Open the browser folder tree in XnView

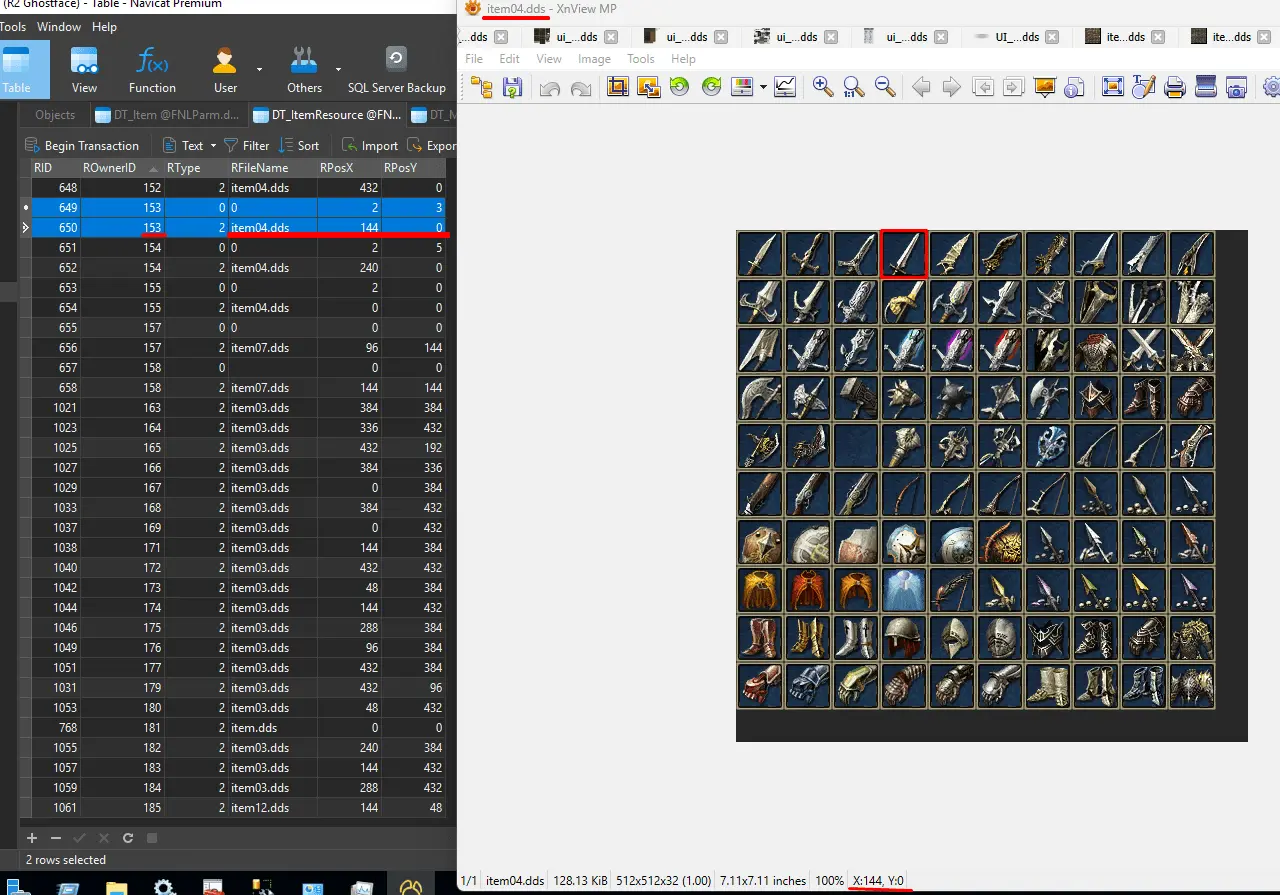482,87
